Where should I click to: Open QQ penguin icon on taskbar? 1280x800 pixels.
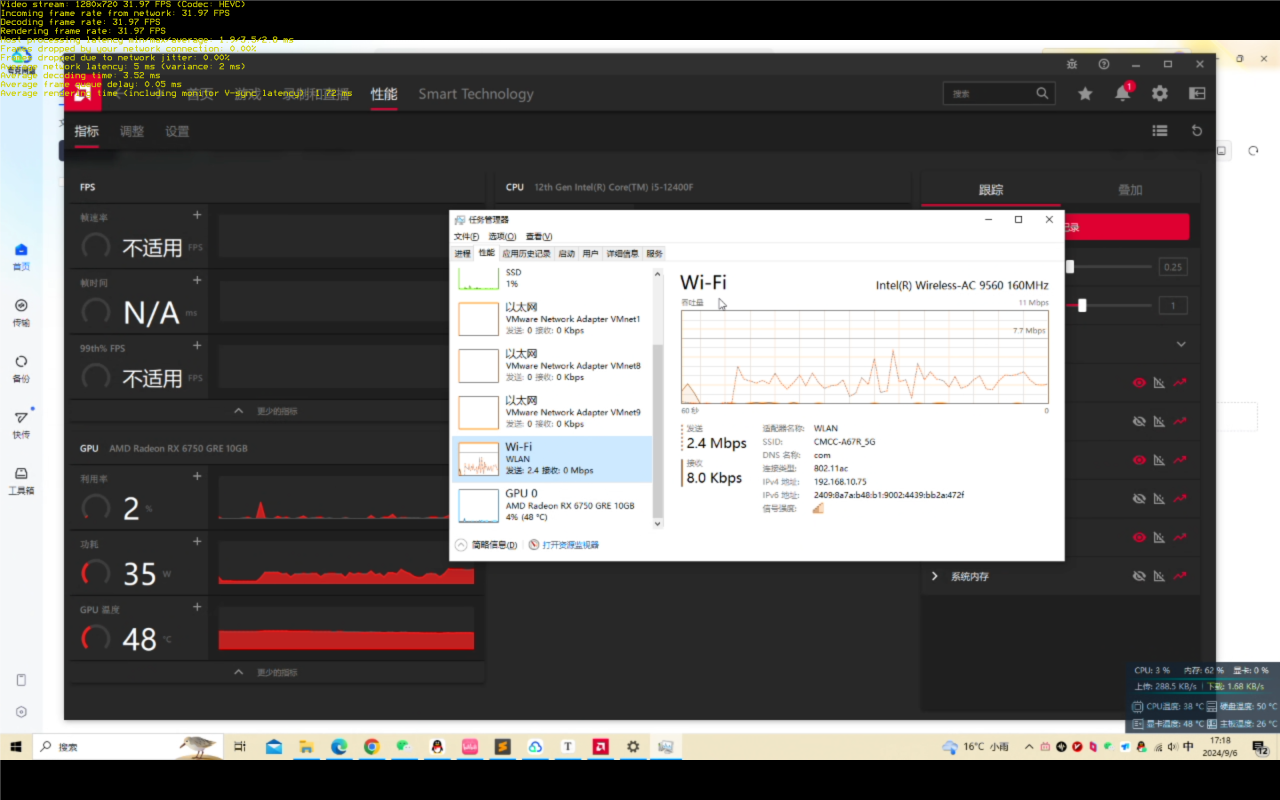(436, 747)
